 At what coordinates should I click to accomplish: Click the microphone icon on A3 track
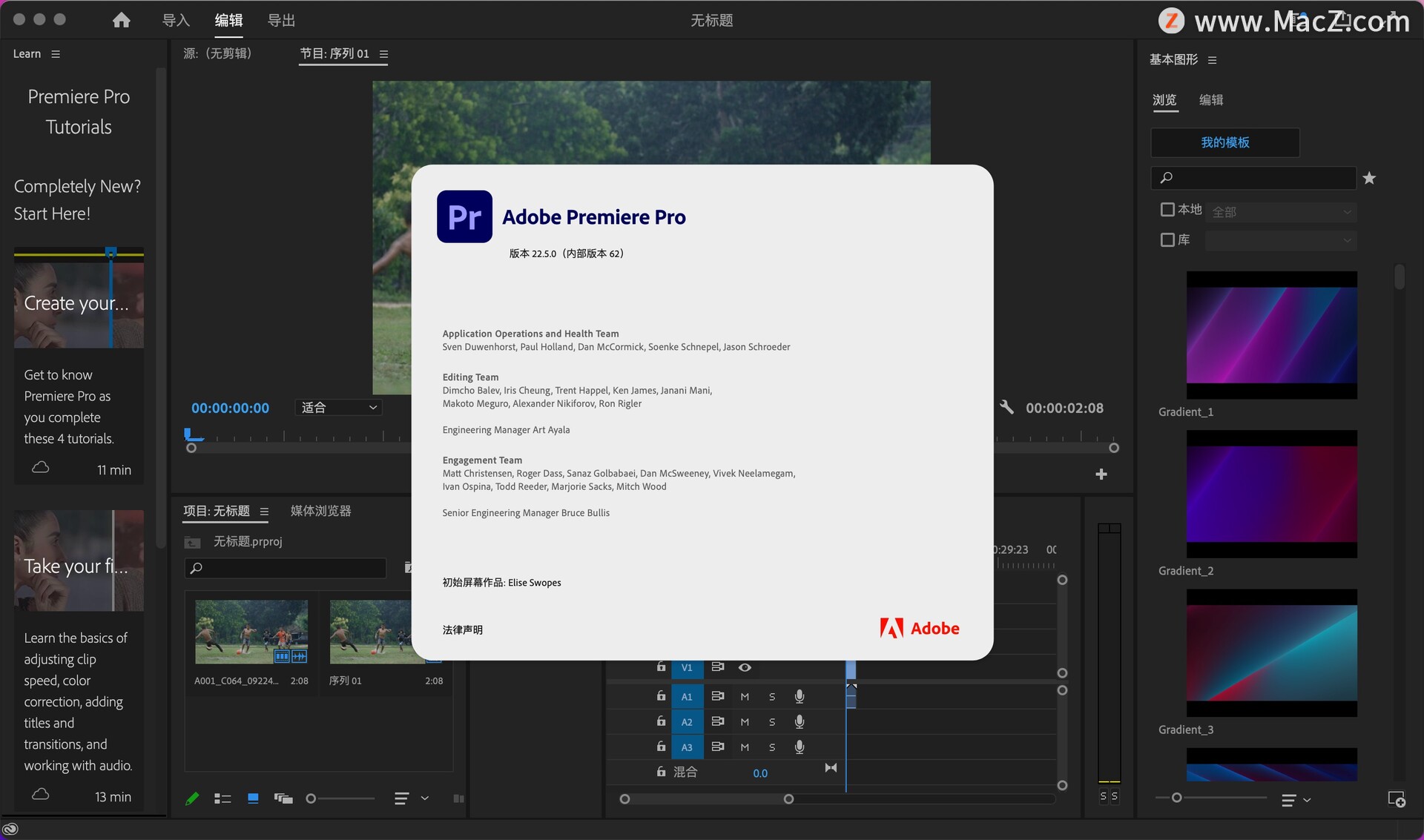tap(800, 745)
